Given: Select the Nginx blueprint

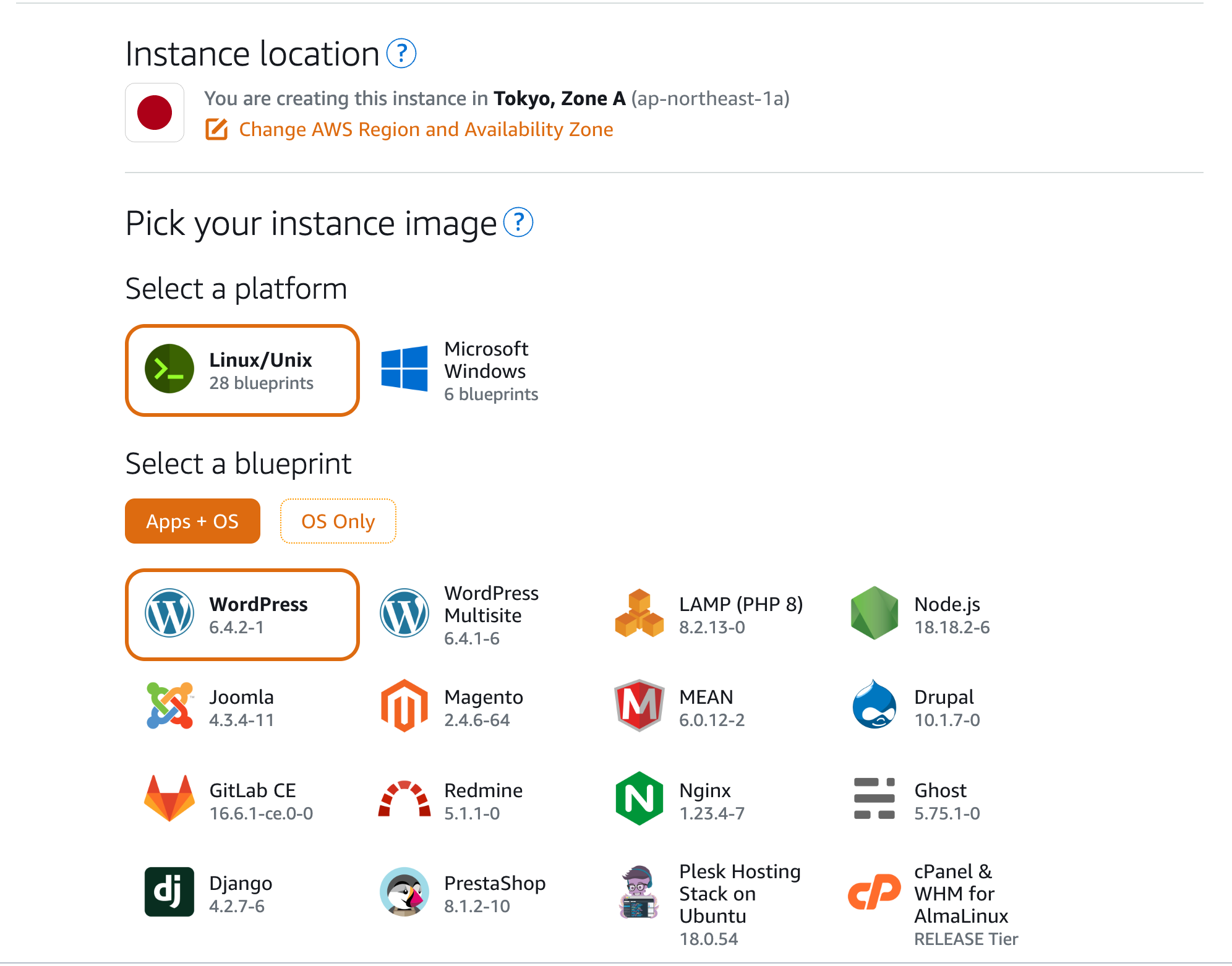Looking at the screenshot, I should (687, 800).
